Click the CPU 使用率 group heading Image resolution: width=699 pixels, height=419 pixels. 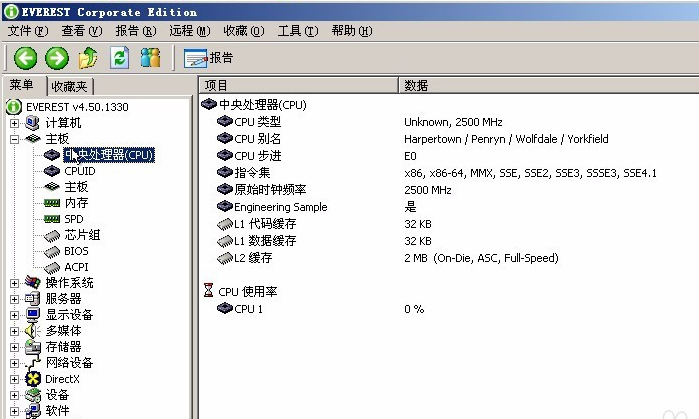click(x=248, y=292)
